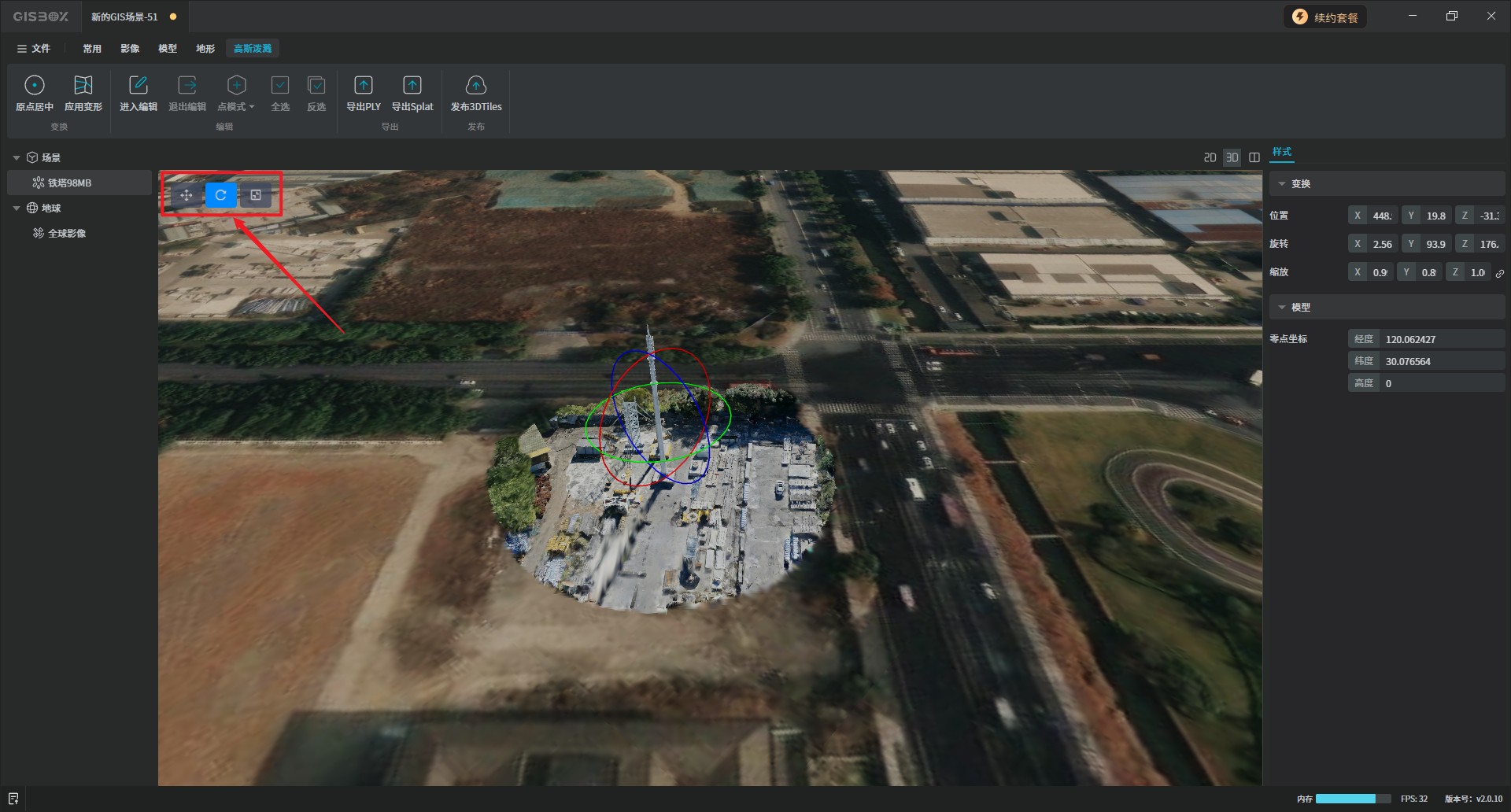The height and width of the screenshot is (812, 1511).
Task: Enter edit mode with 进入编辑 icon
Action: [x=139, y=86]
